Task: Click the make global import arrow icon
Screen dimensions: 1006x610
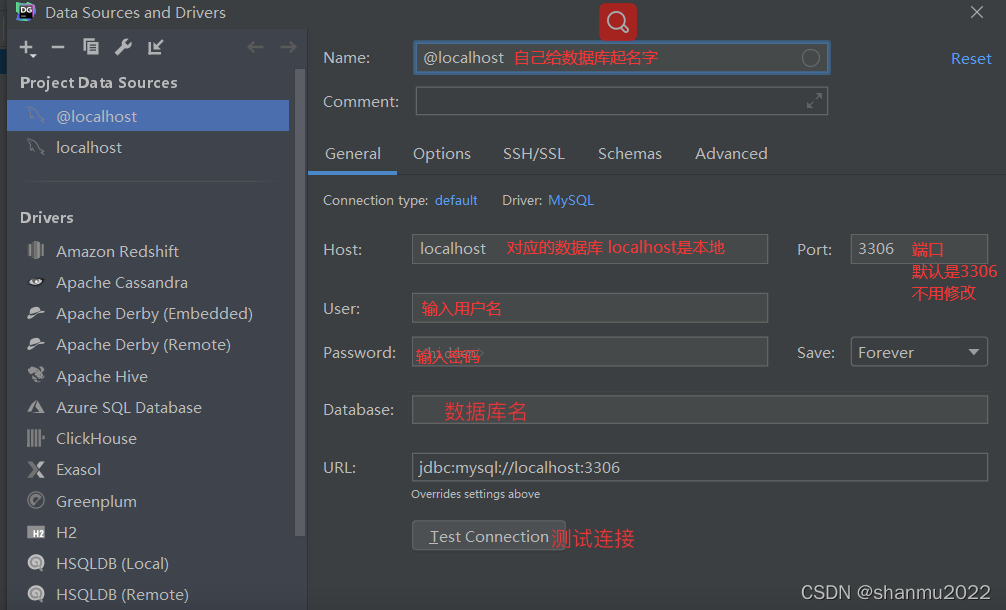Action: pos(155,47)
